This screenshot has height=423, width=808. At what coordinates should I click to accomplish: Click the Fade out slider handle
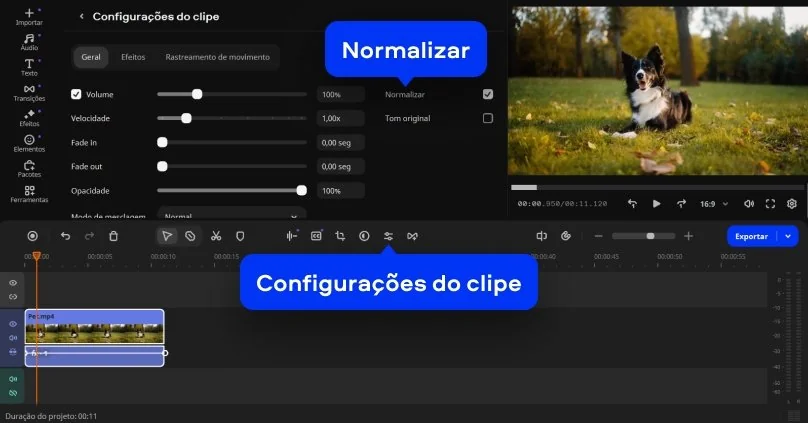(x=162, y=166)
